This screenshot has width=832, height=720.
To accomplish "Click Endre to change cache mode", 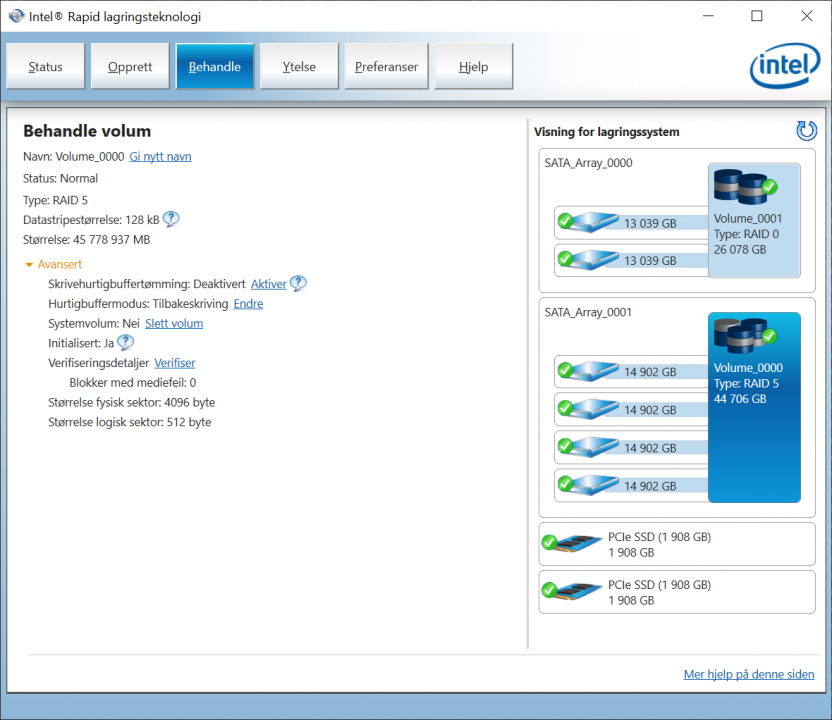I will [248, 304].
